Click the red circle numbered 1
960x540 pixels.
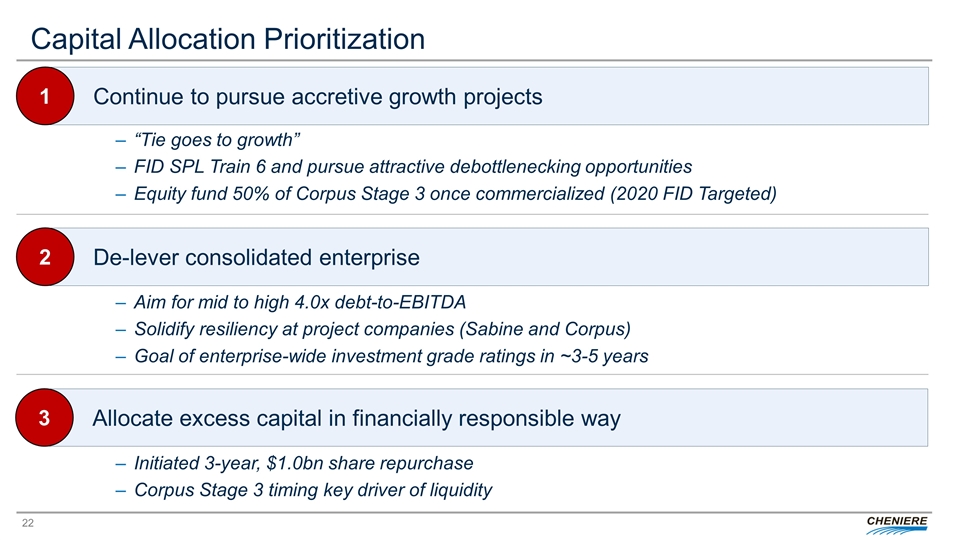pos(44,97)
